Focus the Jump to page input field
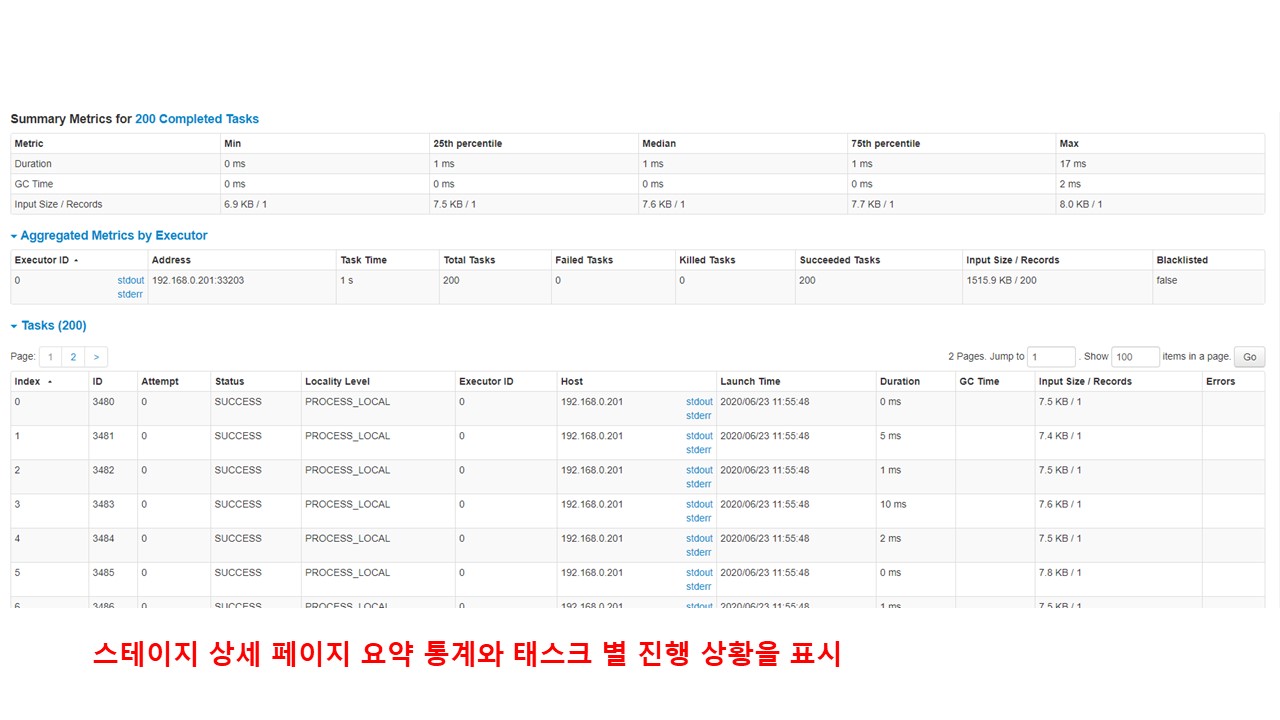The width and height of the screenshot is (1280, 720). click(1052, 357)
